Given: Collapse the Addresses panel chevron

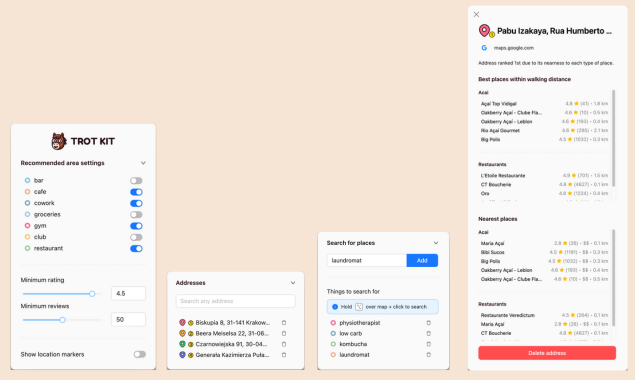Looking at the screenshot, I should pyautogui.click(x=293, y=283).
